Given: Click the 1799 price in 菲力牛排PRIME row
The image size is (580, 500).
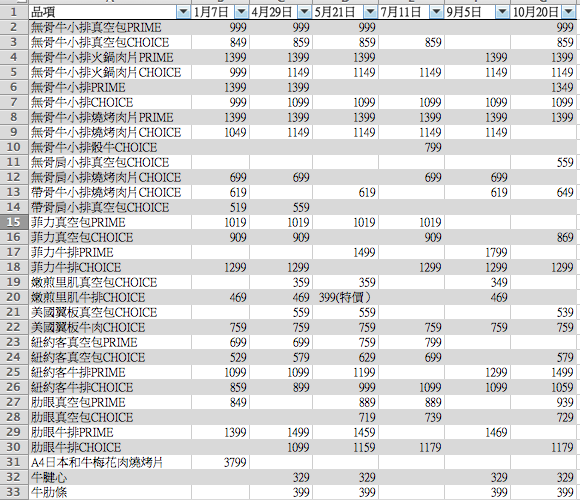Looking at the screenshot, I should 478,252.
